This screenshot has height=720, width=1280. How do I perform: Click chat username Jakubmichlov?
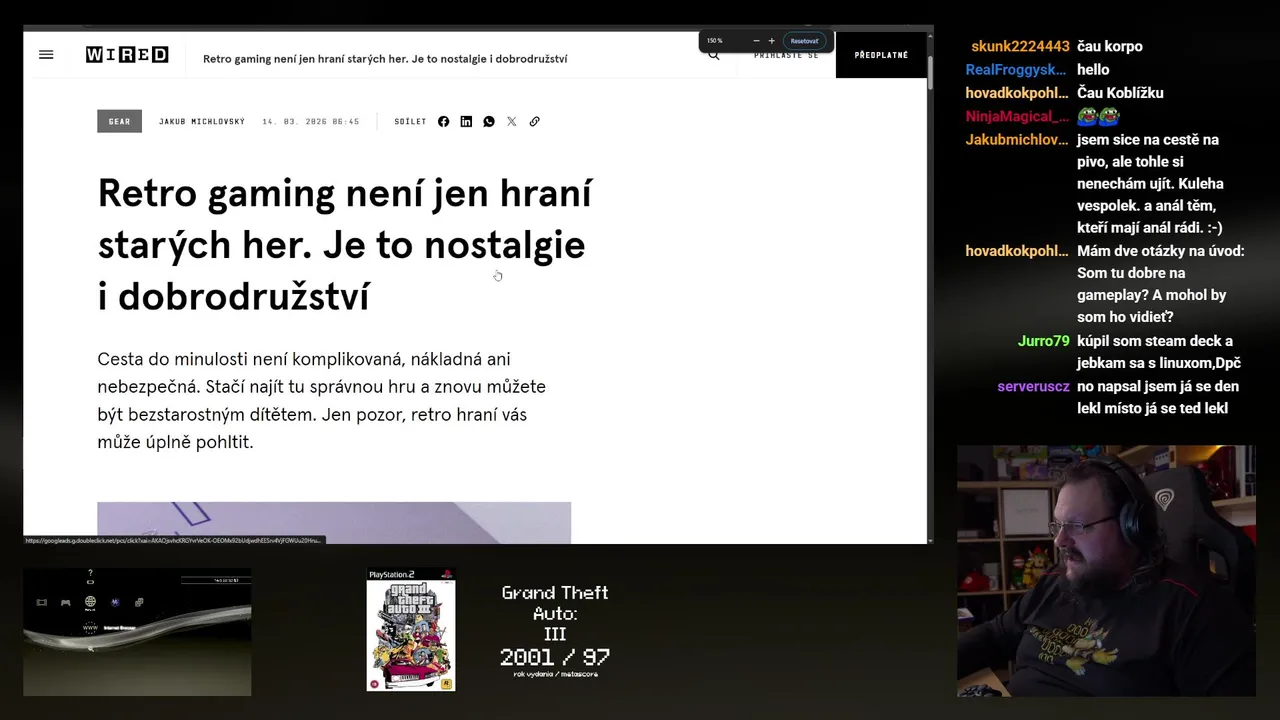1017,139
